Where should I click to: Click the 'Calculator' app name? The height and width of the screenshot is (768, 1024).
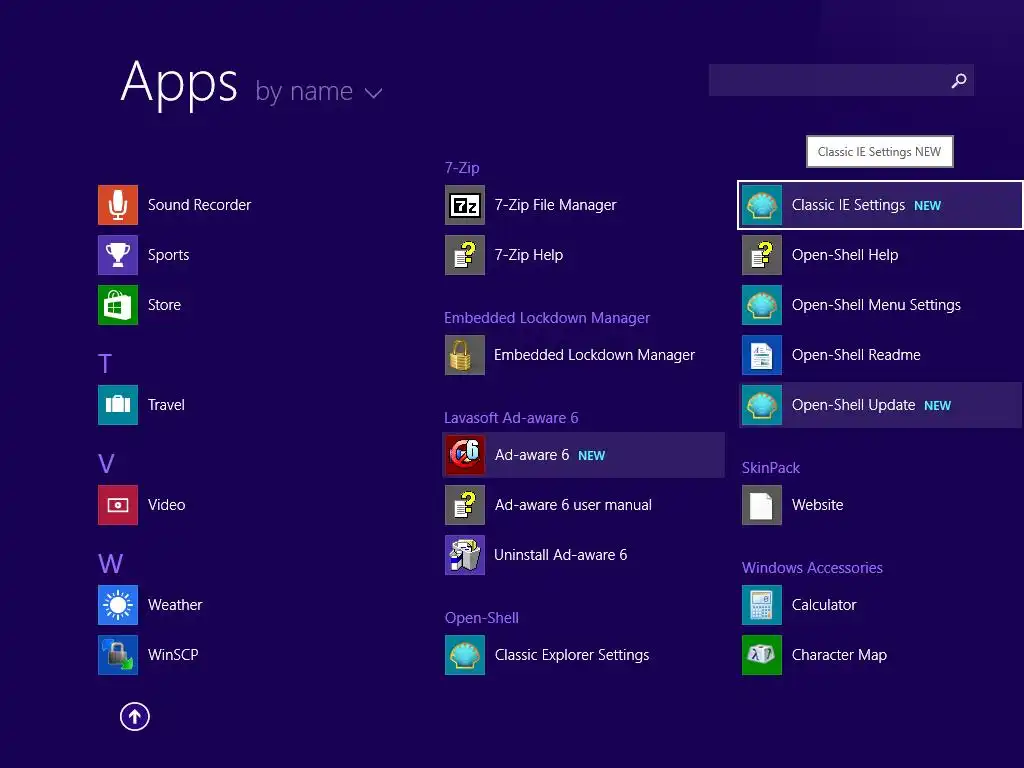[824, 605]
